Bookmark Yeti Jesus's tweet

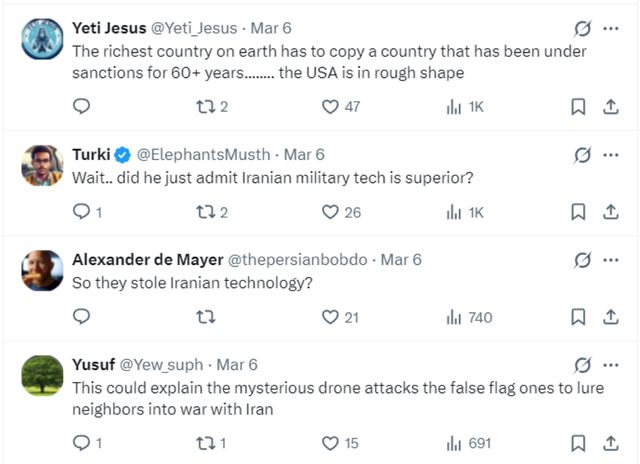pyautogui.click(x=577, y=106)
